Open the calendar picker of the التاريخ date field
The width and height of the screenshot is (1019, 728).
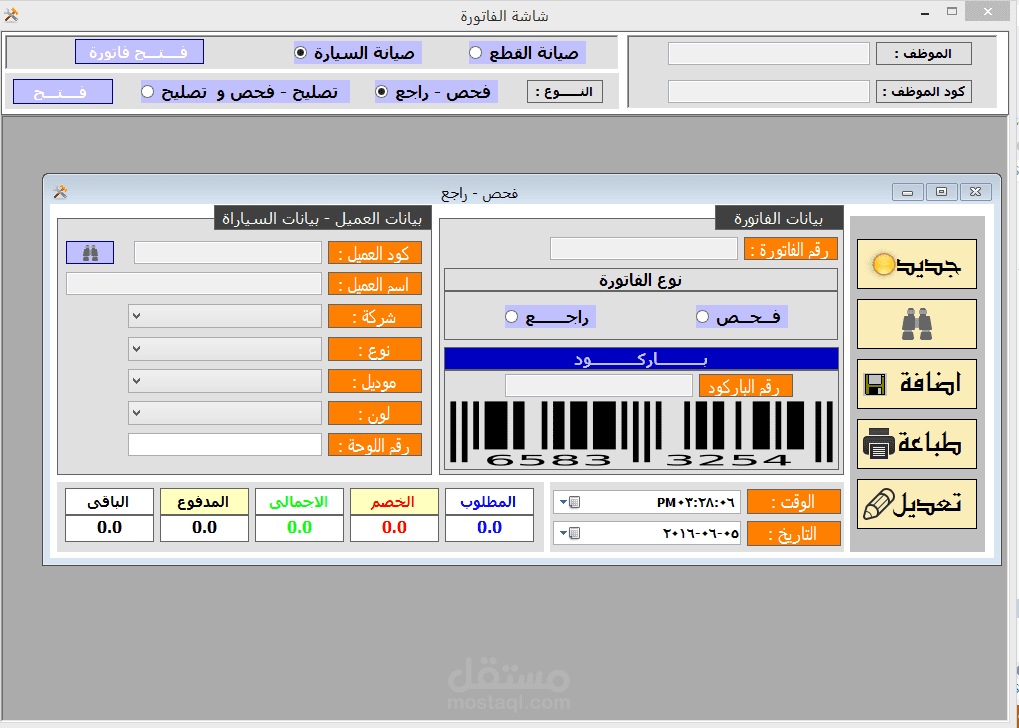point(574,534)
